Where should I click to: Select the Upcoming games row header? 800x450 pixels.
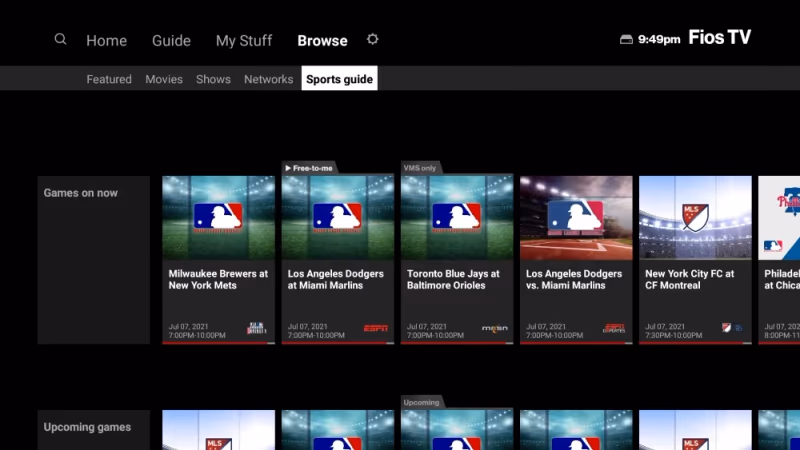point(94,430)
